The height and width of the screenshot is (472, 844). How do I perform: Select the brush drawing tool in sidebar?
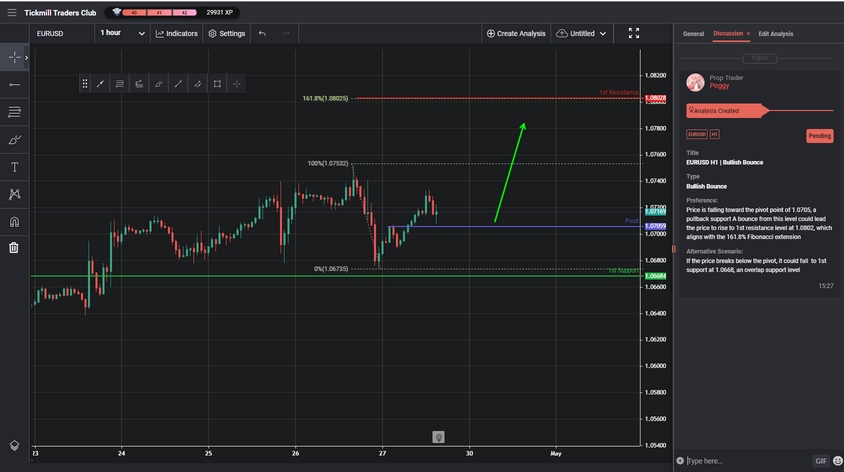[15, 140]
